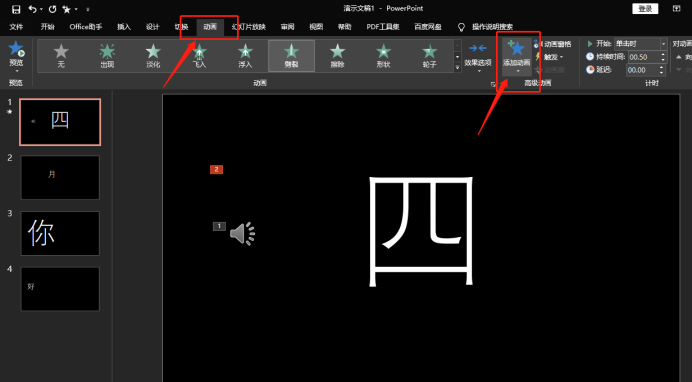Apply the 轮子 wheel animation
692x382 pixels.
tap(429, 56)
